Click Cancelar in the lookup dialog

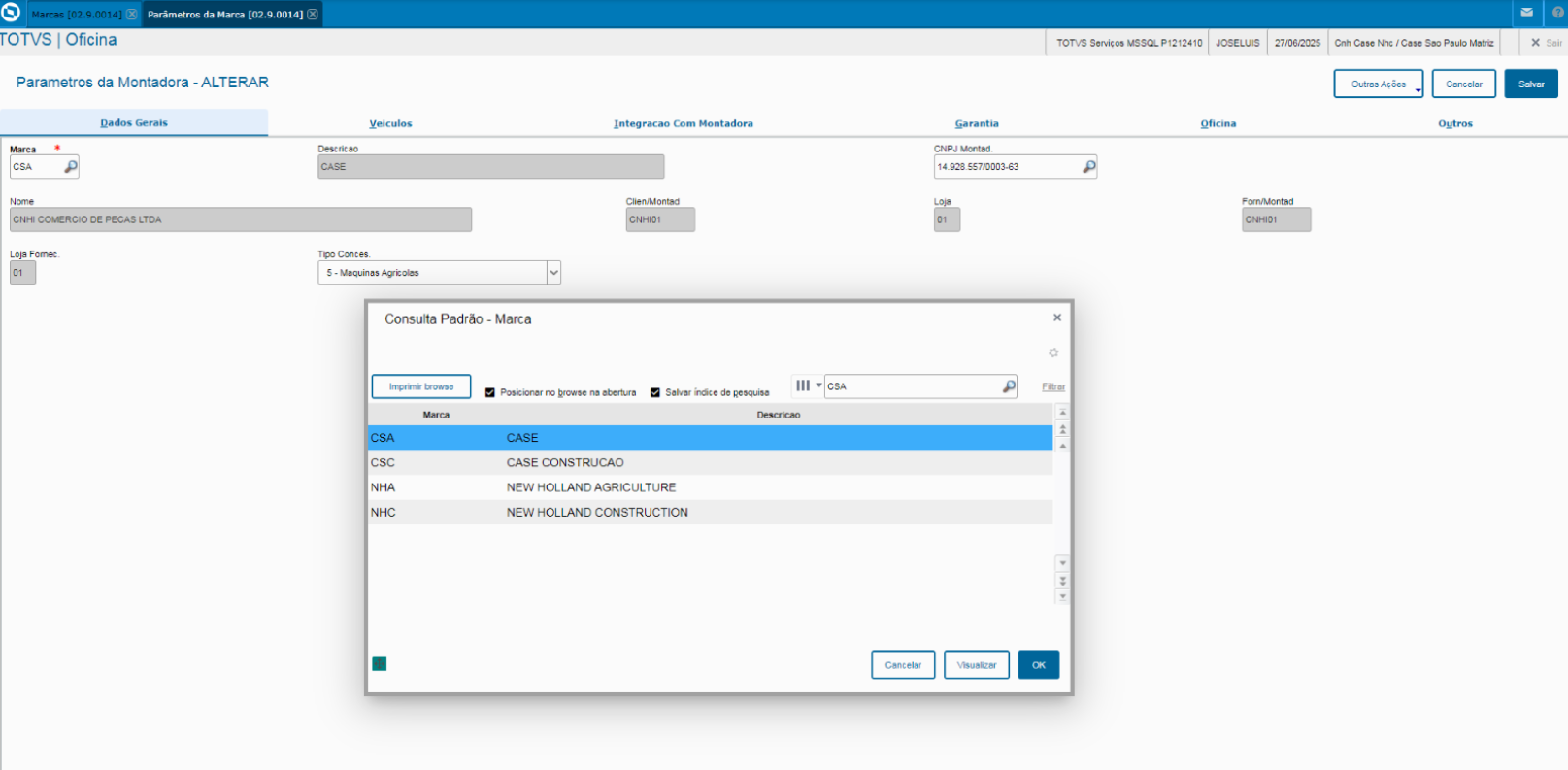tap(903, 665)
